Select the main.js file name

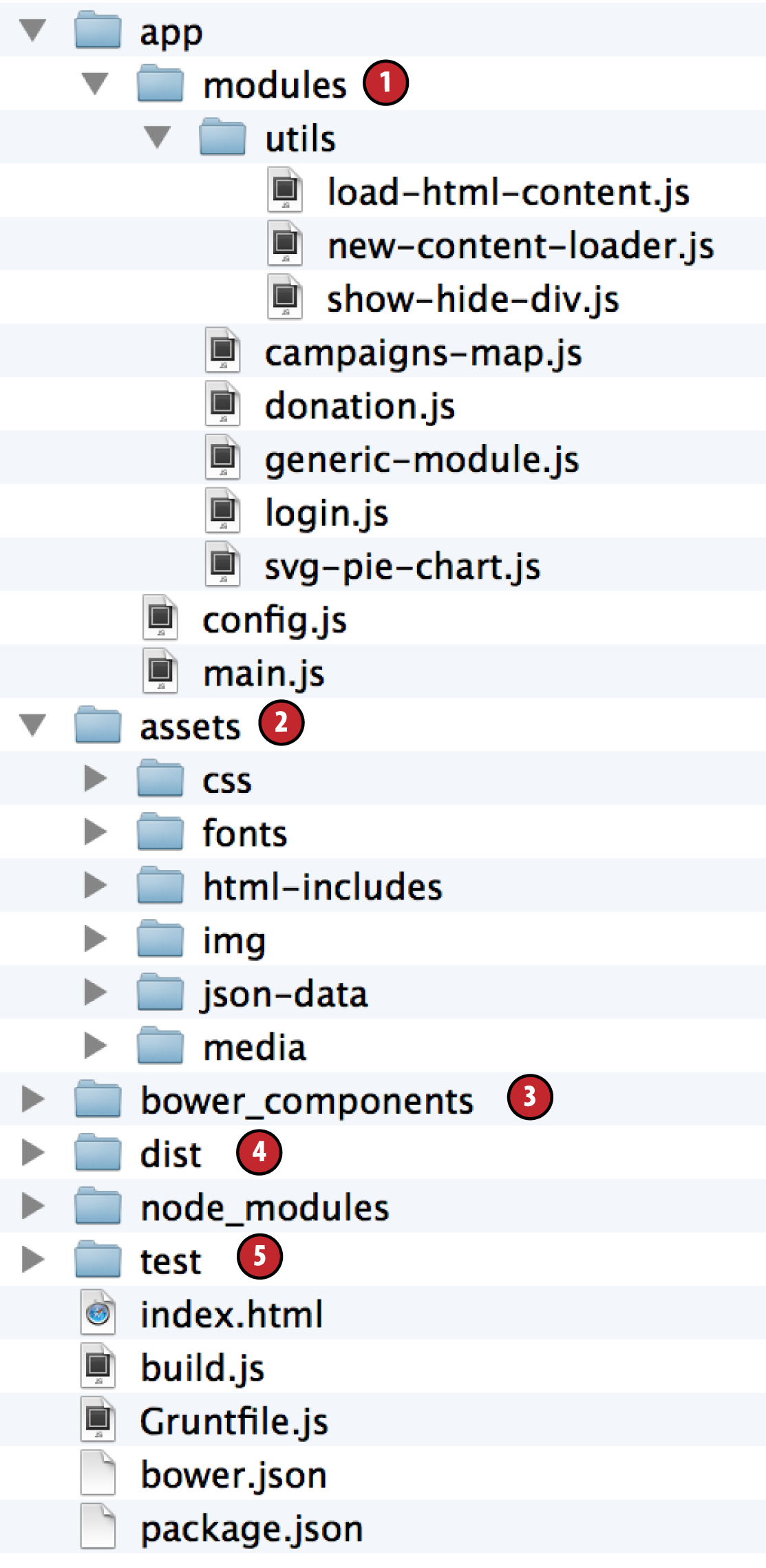[264, 673]
